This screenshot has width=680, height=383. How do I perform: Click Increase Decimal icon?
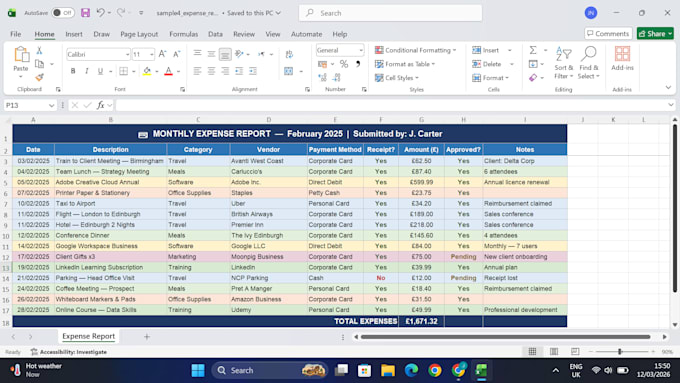322,78
